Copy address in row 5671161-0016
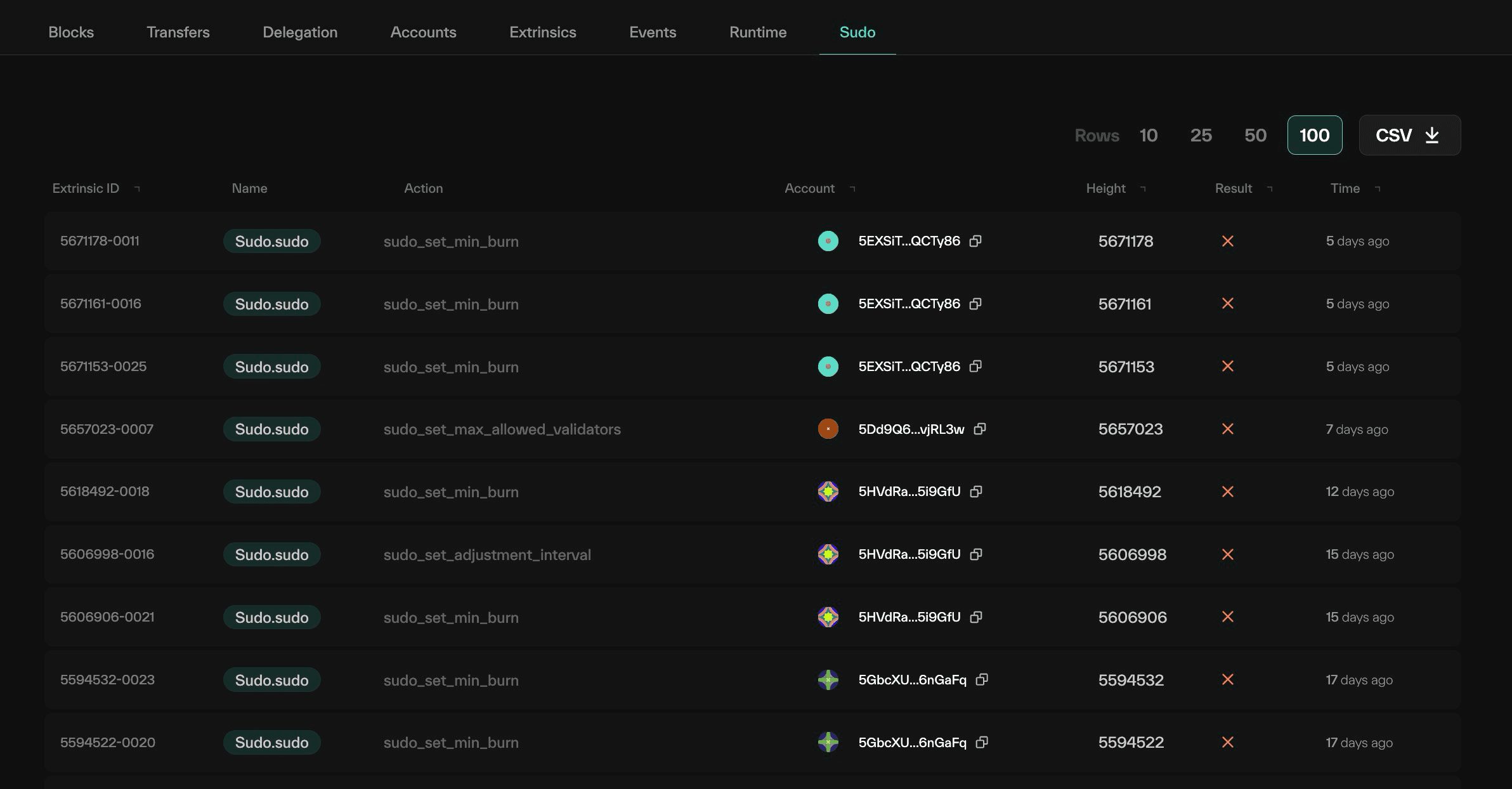1512x789 pixels. pyautogui.click(x=975, y=304)
